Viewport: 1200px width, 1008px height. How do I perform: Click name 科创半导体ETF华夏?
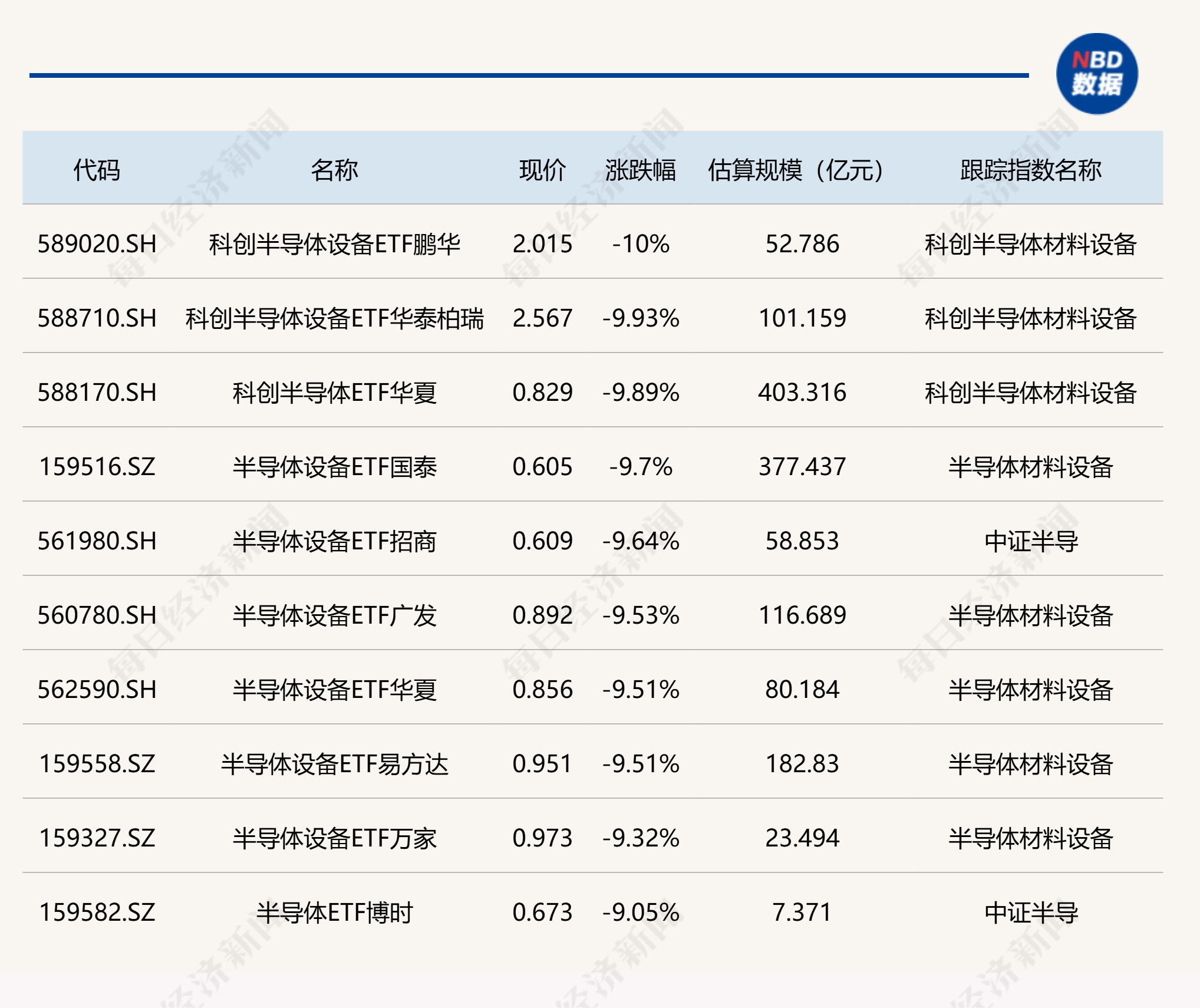(334, 393)
